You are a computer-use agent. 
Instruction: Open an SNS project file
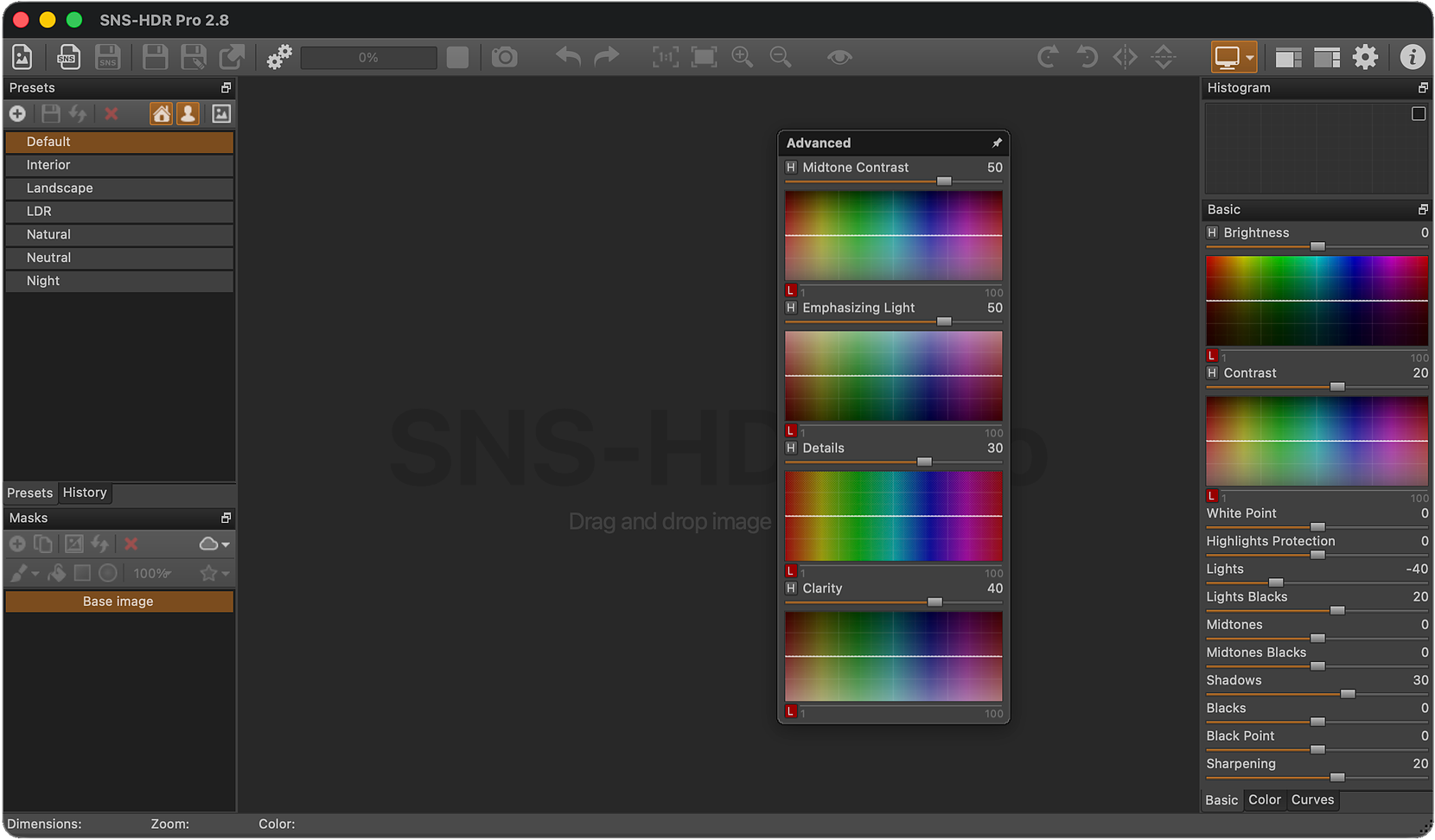pyautogui.click(x=68, y=57)
